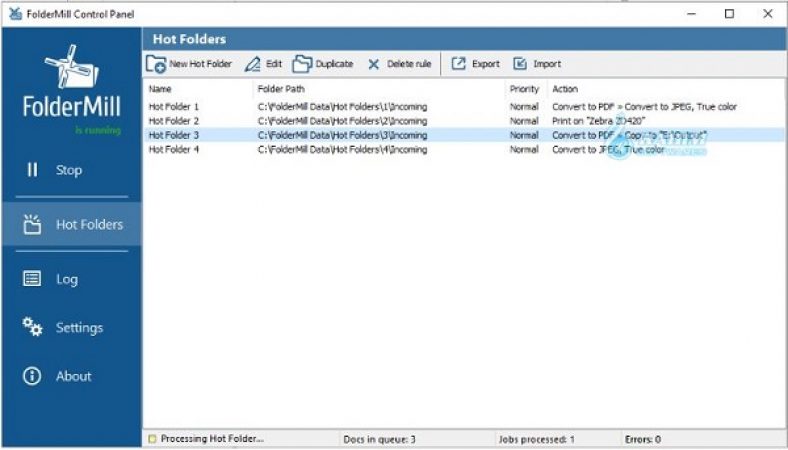Click the Hot Folders panel heading

click(189, 39)
